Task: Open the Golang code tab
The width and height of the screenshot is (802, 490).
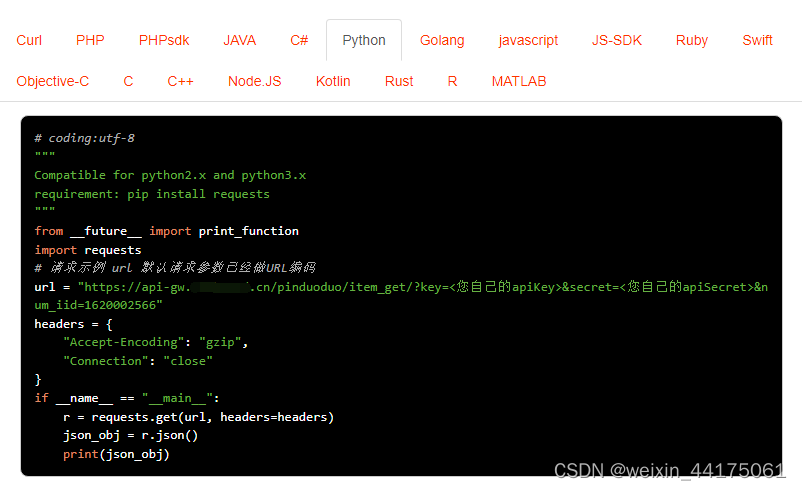Action: tap(442, 40)
